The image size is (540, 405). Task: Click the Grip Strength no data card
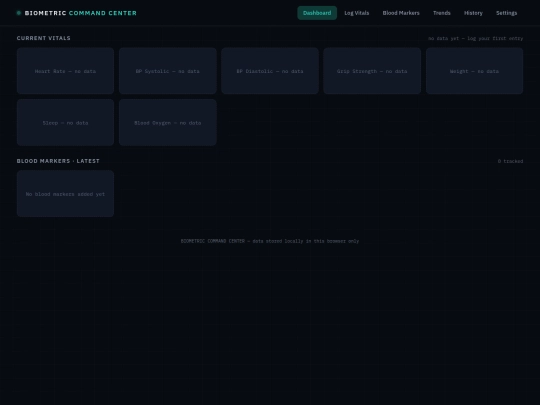[x=372, y=71]
